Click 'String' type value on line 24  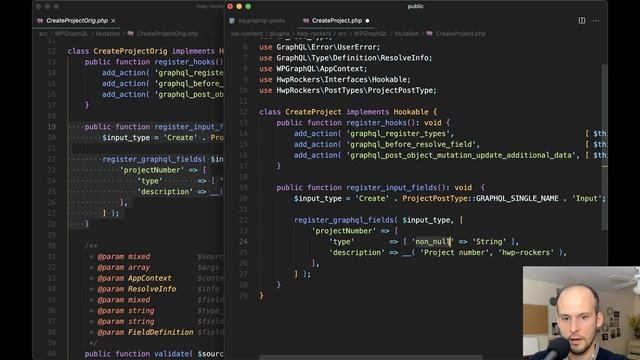tap(489, 242)
